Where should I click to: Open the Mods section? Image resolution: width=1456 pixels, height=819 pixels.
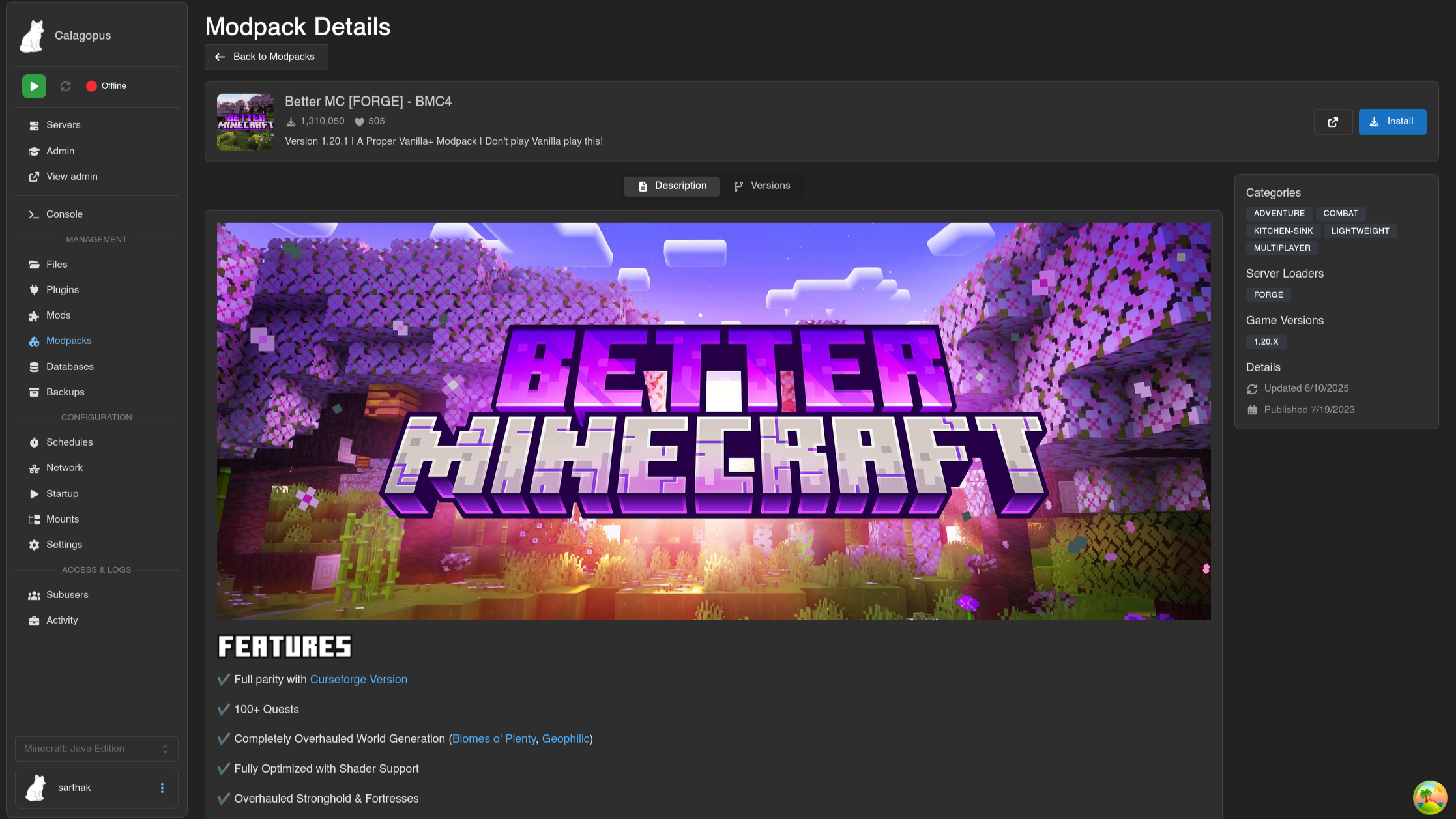[58, 315]
